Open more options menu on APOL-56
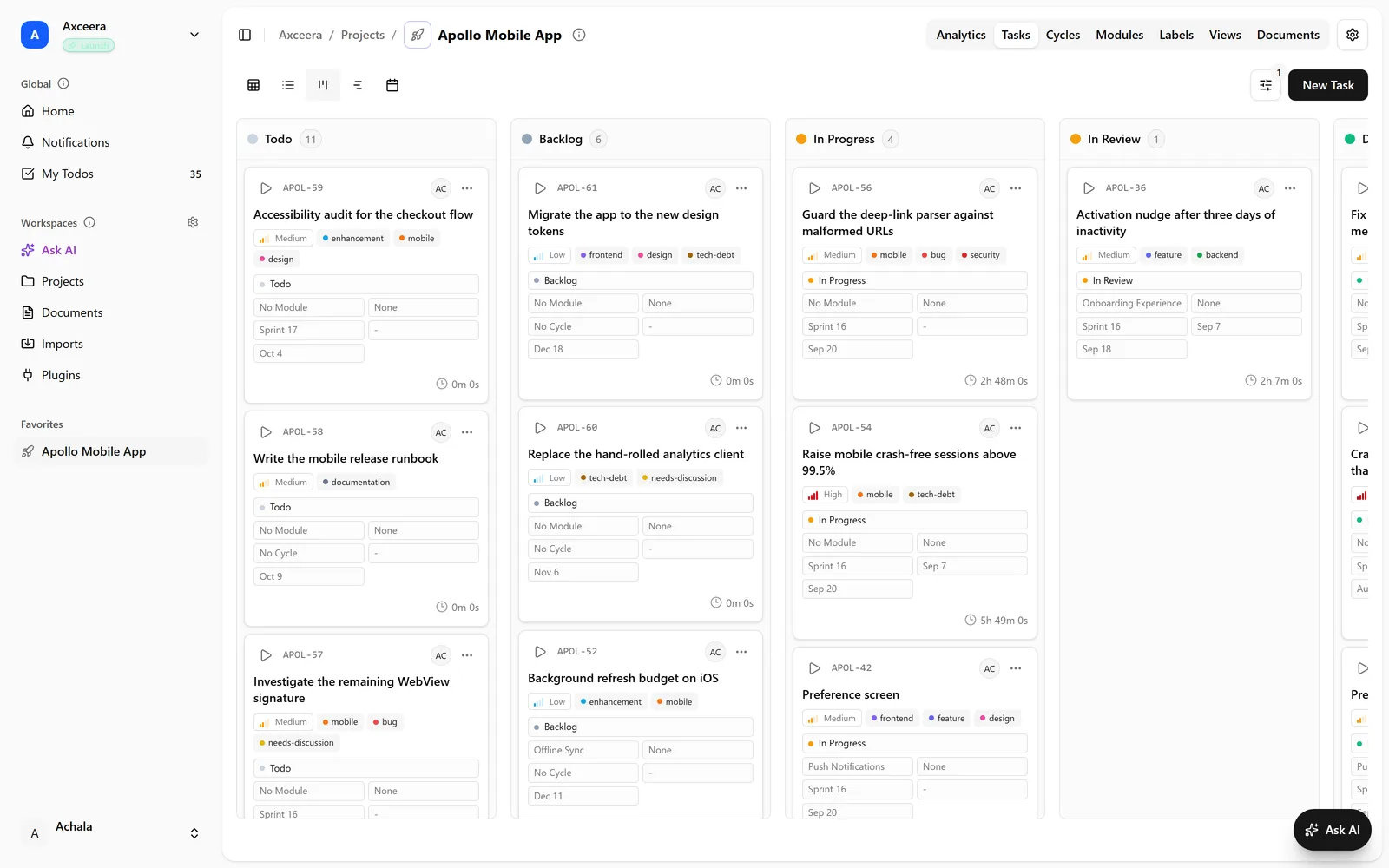 click(x=1016, y=188)
